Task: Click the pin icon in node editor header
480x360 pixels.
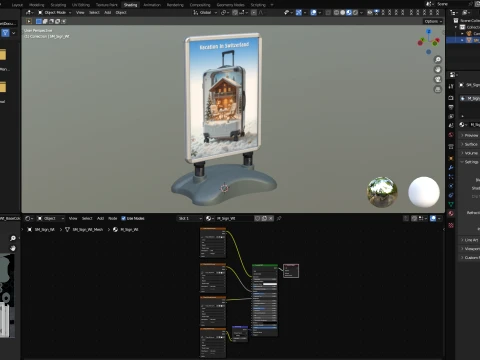Action: [x=279, y=218]
